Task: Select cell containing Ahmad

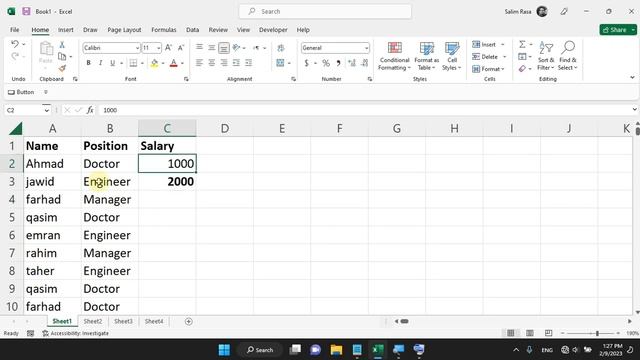Action: [53, 164]
